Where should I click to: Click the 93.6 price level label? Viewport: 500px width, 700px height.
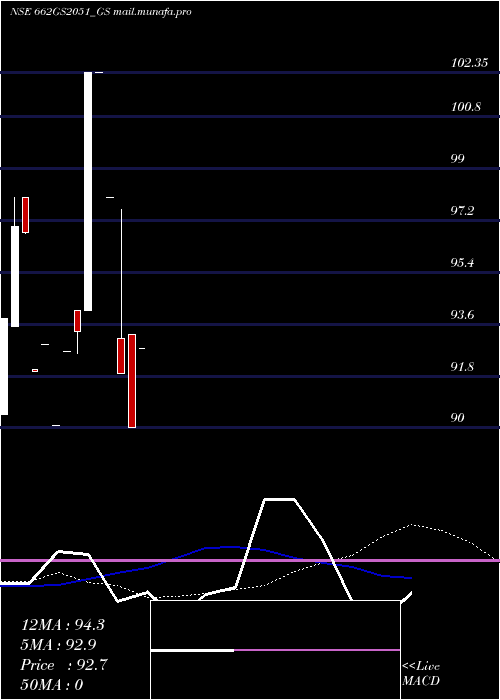462,315
